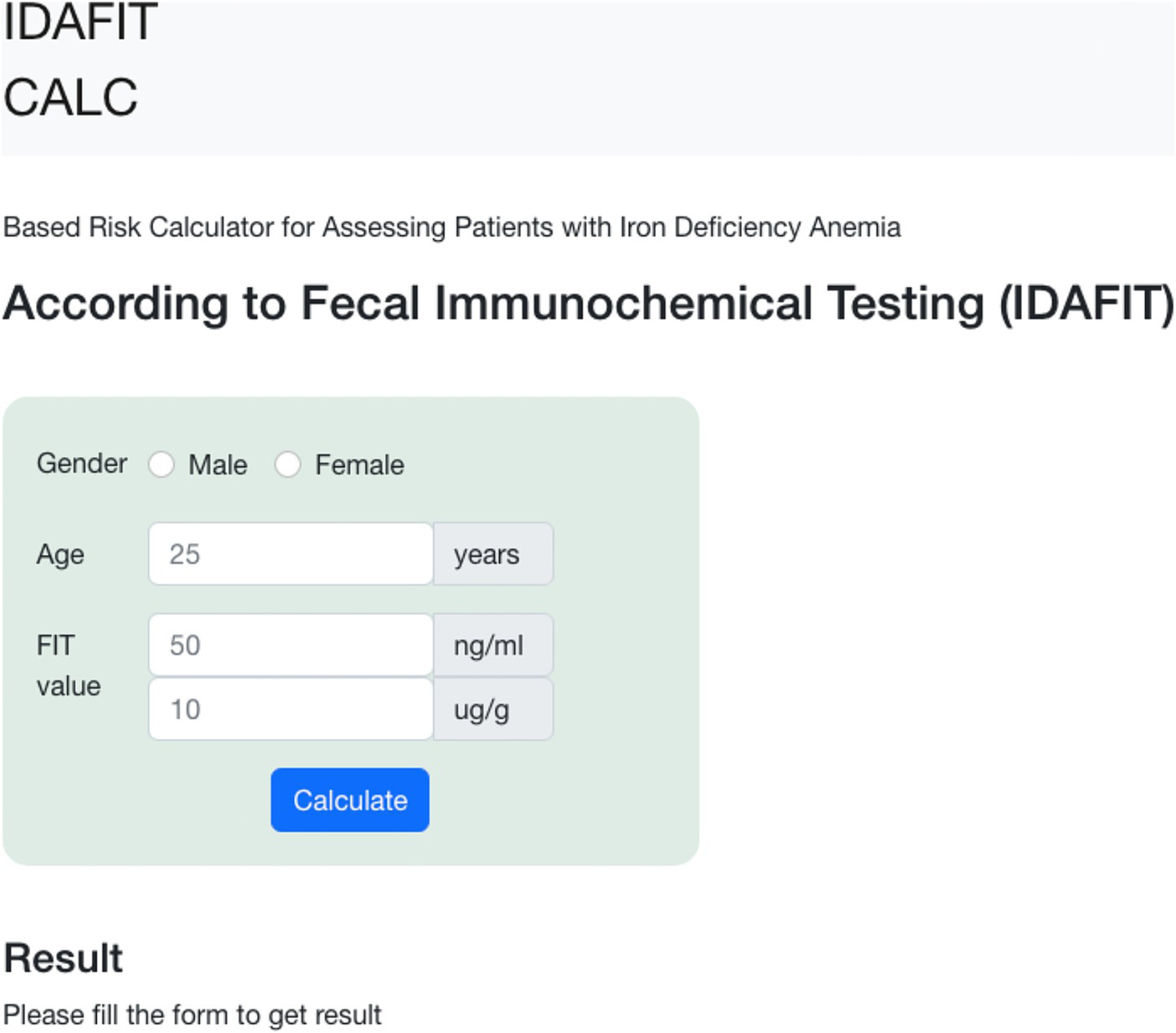Viewport: 1176px width, 1033px height.
Task: Click the Calculate button
Action: tap(350, 800)
